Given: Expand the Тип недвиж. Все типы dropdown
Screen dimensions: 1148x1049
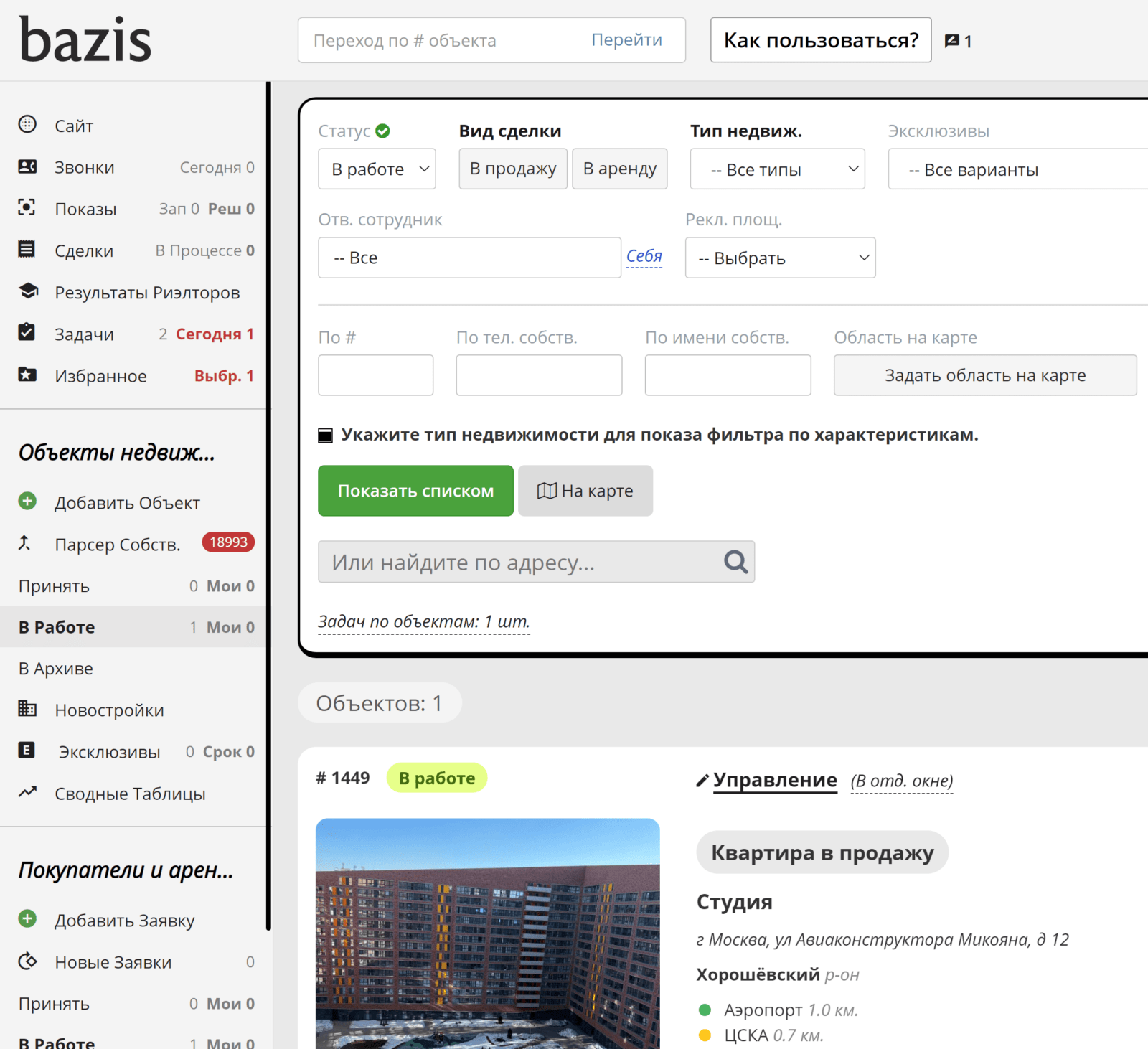Looking at the screenshot, I should pos(777,169).
